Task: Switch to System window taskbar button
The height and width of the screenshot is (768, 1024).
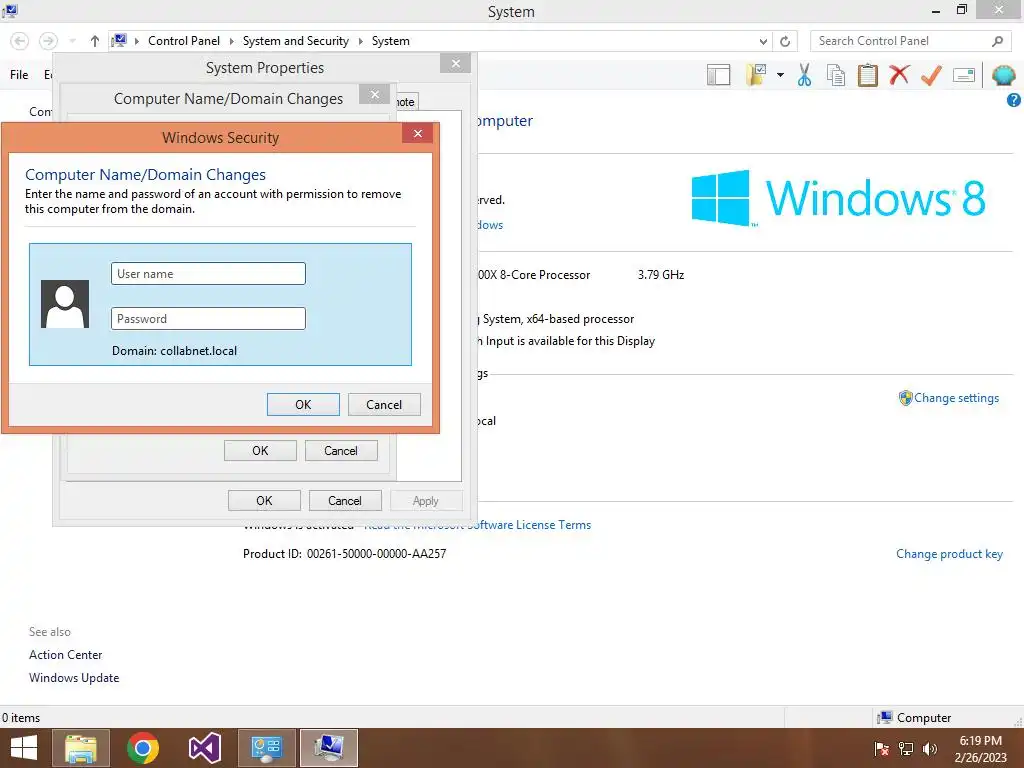Action: click(x=329, y=748)
